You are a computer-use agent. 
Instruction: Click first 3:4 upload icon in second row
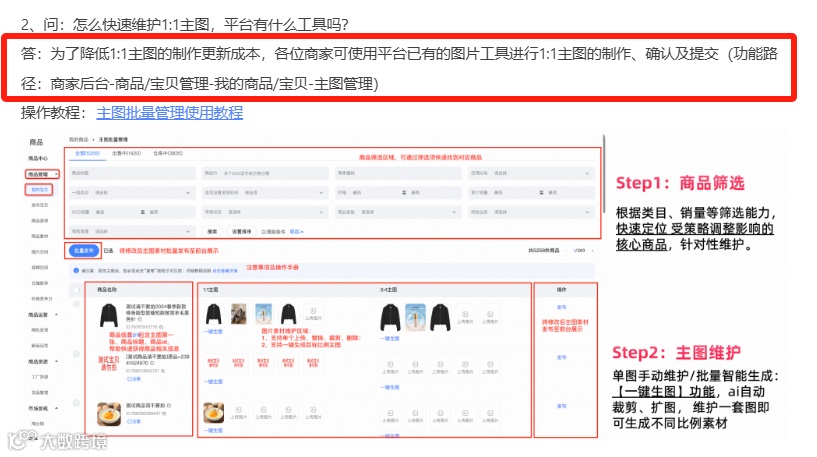tap(390, 367)
